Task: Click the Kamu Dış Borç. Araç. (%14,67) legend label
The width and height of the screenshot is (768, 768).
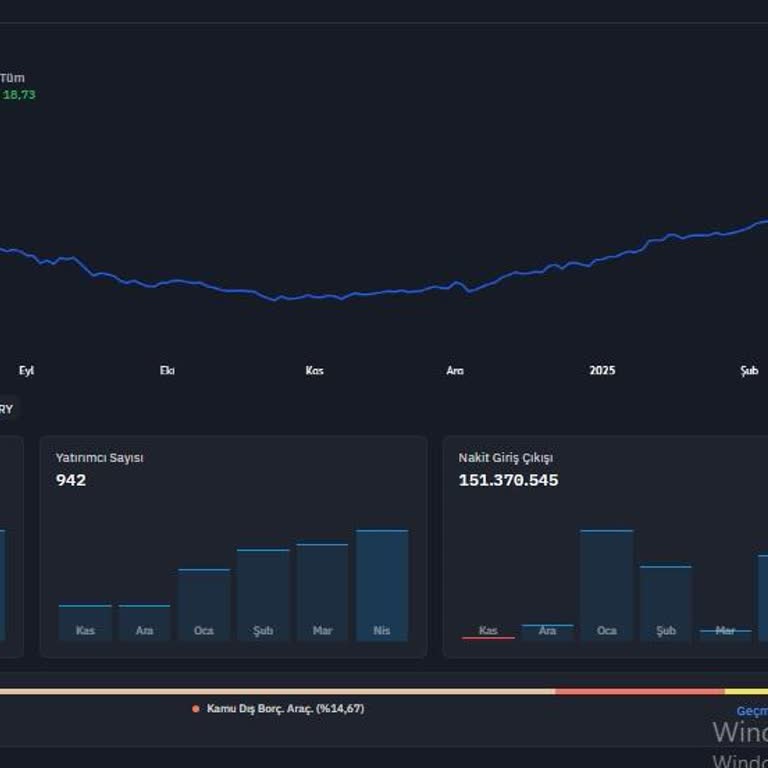Action: pyautogui.click(x=285, y=709)
